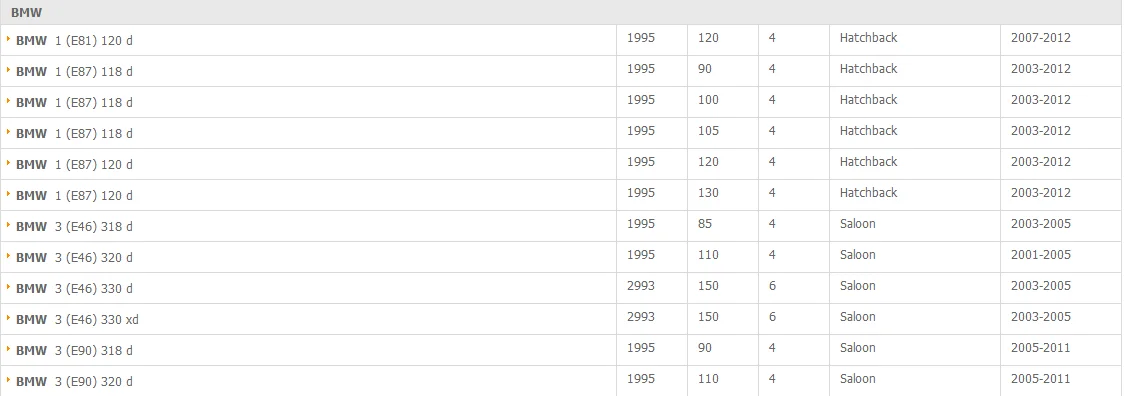This screenshot has width=1124, height=396.
Task: Click the 2001-2005 year range cell
Action: click(1041, 255)
